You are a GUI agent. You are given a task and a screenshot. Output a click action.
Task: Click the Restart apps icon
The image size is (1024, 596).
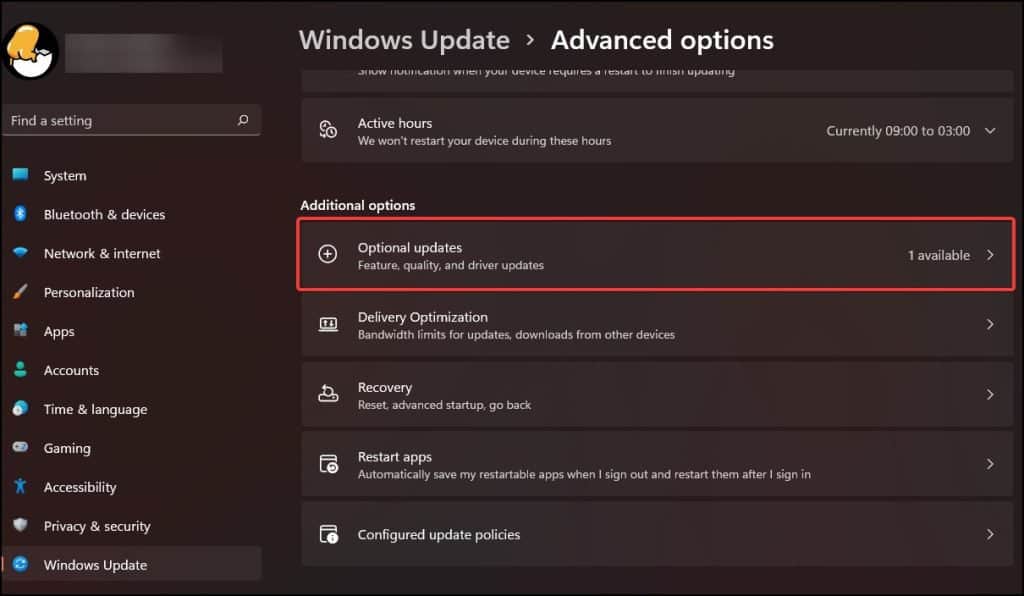coord(328,464)
